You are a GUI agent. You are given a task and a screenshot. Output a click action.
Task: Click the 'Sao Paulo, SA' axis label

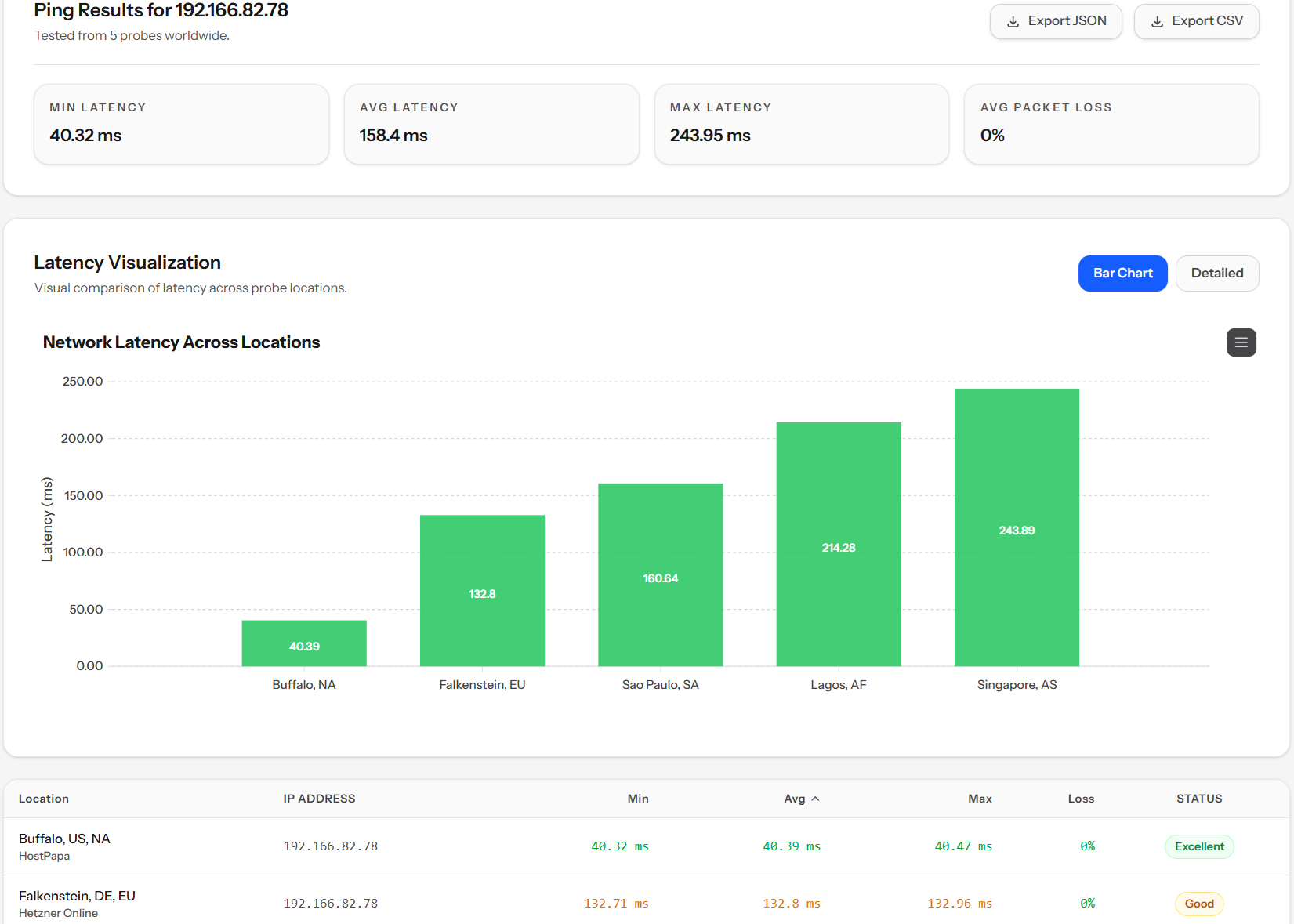661,685
